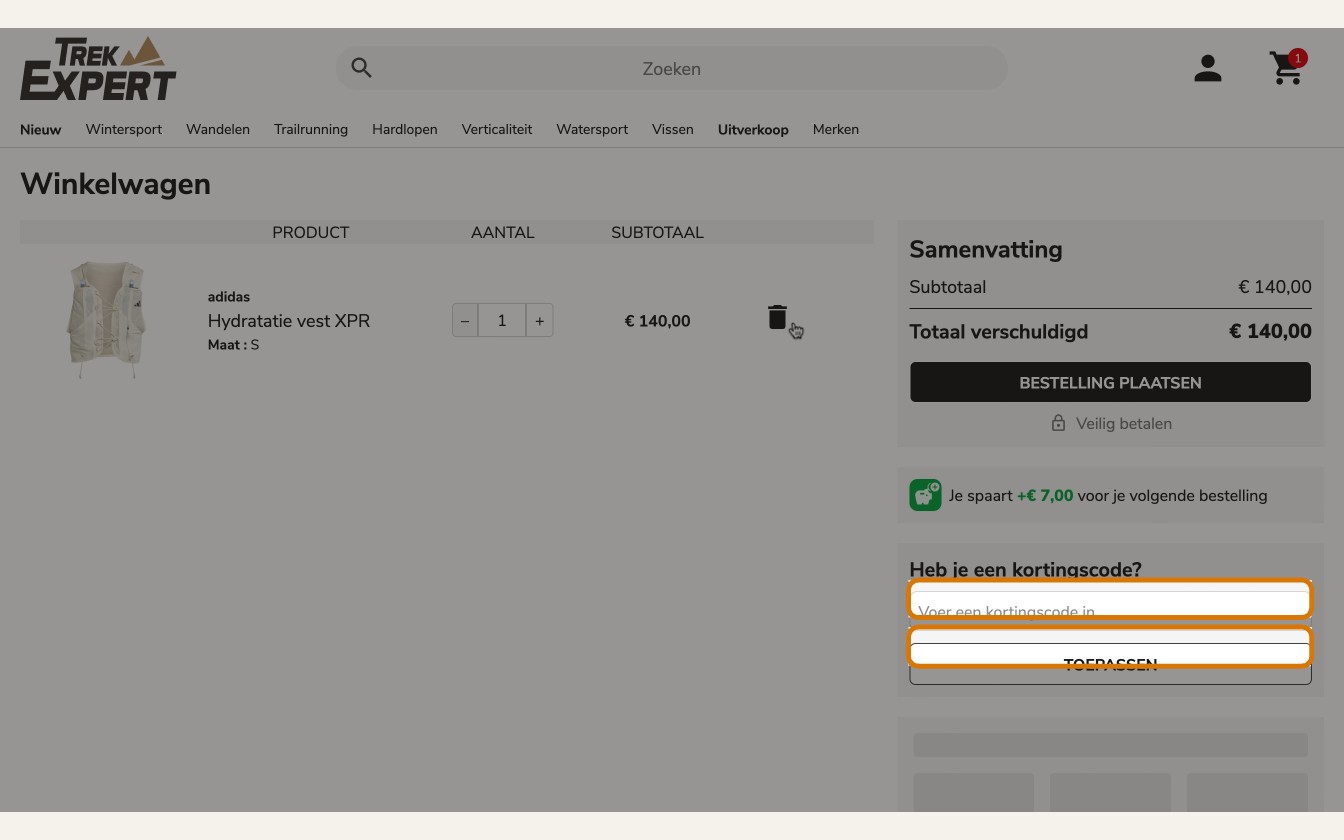Click the adidas brand name

pyautogui.click(x=229, y=296)
